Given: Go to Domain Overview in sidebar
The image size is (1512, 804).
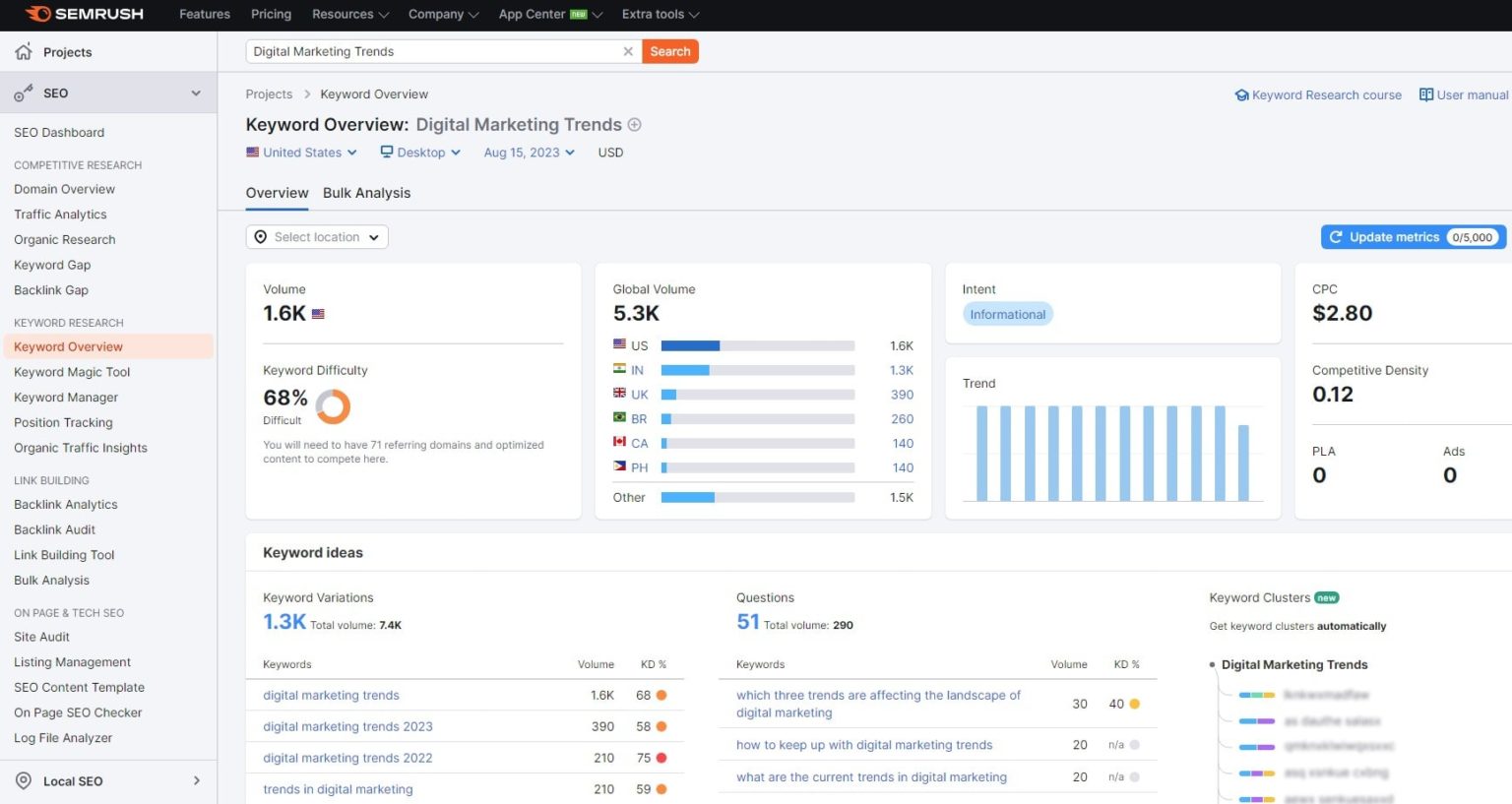Looking at the screenshot, I should 64,189.
